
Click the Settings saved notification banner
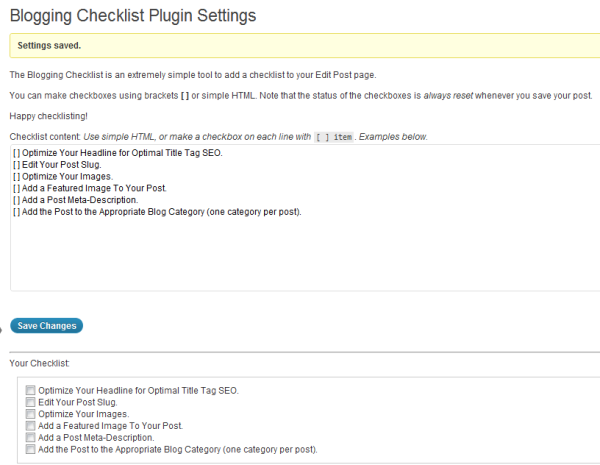coord(305,46)
